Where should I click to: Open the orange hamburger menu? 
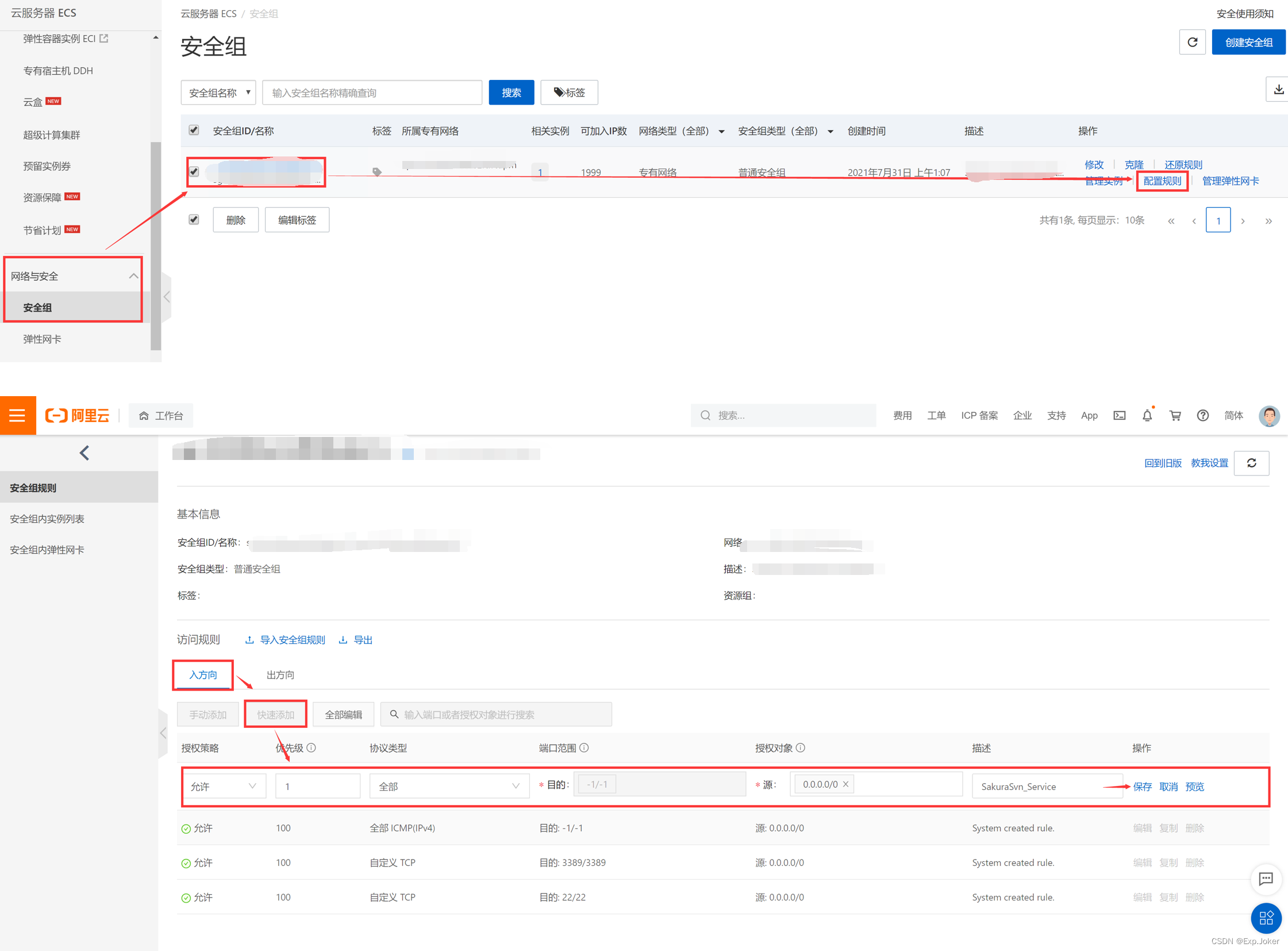tap(17, 416)
